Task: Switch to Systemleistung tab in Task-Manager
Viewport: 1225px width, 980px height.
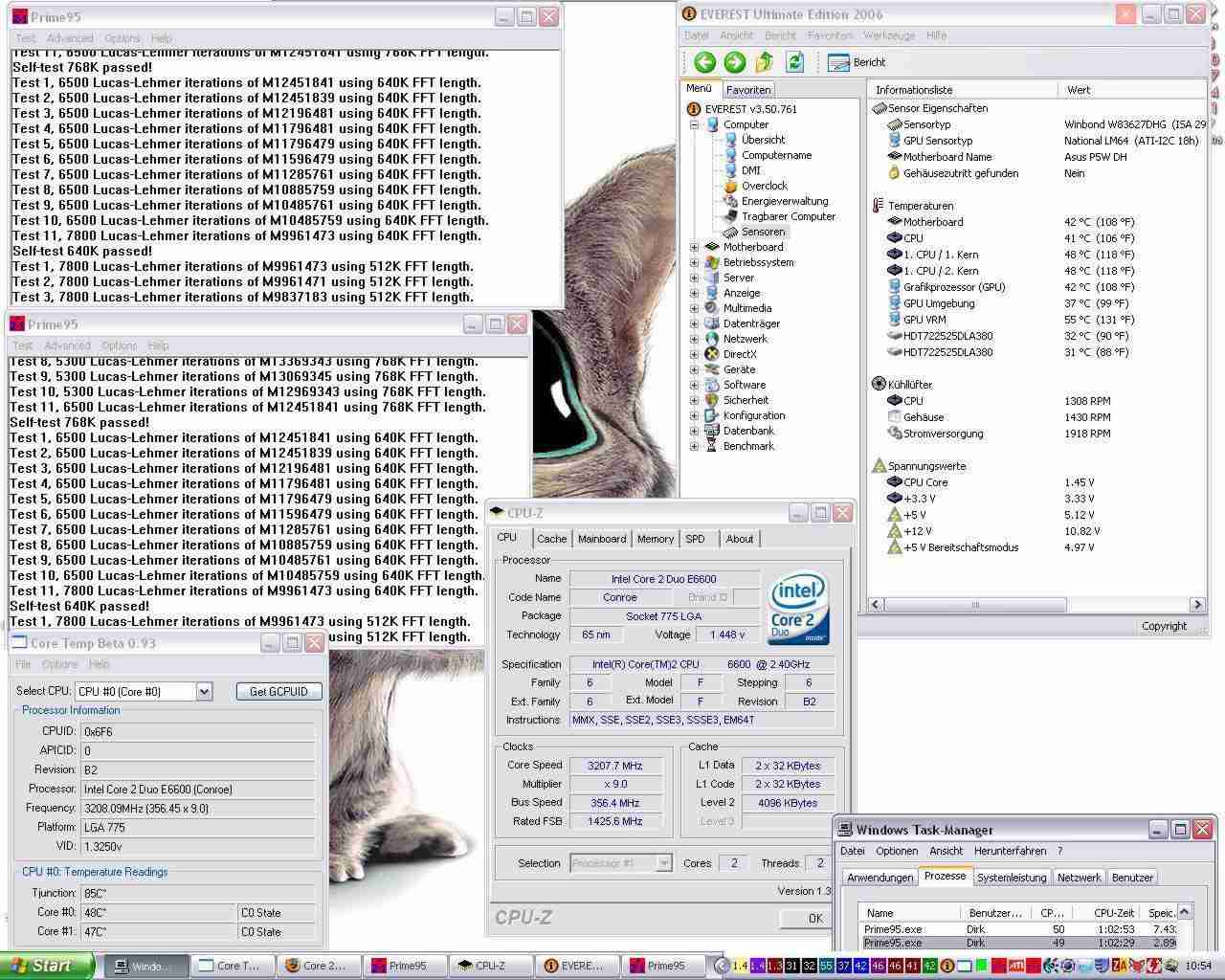Action: tap(1011, 878)
